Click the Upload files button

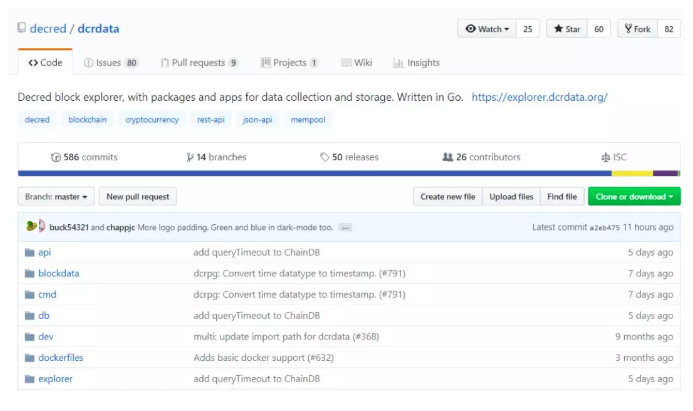click(511, 197)
